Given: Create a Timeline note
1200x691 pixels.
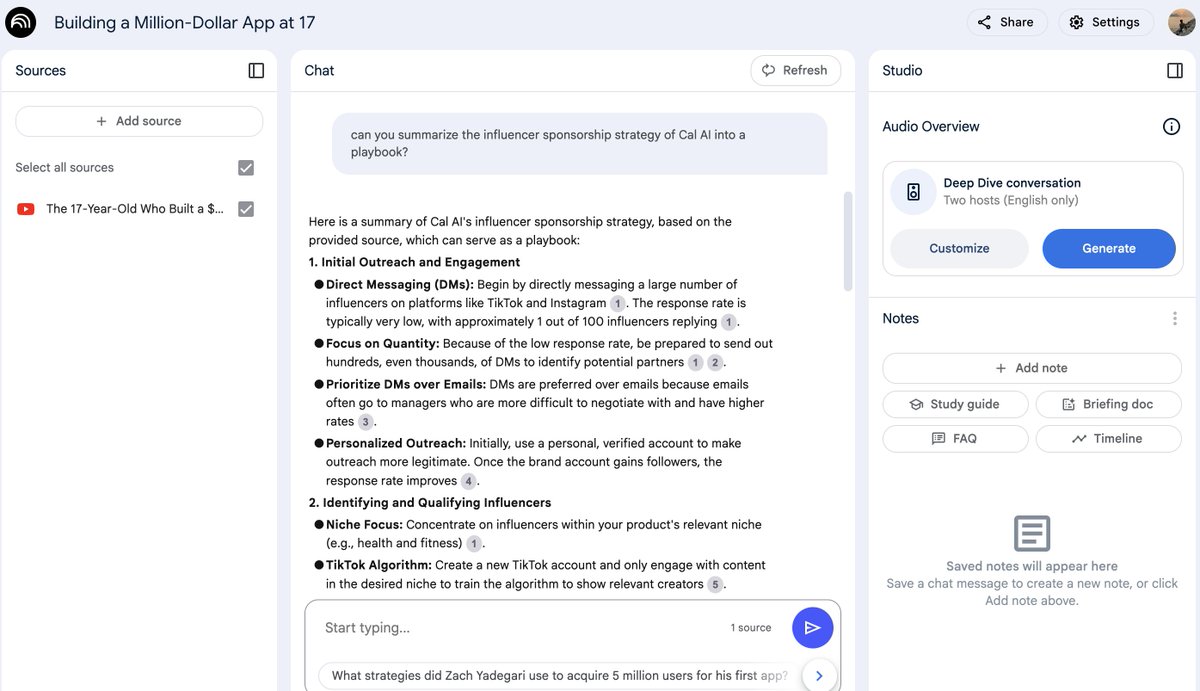Looking at the screenshot, I should (1108, 438).
